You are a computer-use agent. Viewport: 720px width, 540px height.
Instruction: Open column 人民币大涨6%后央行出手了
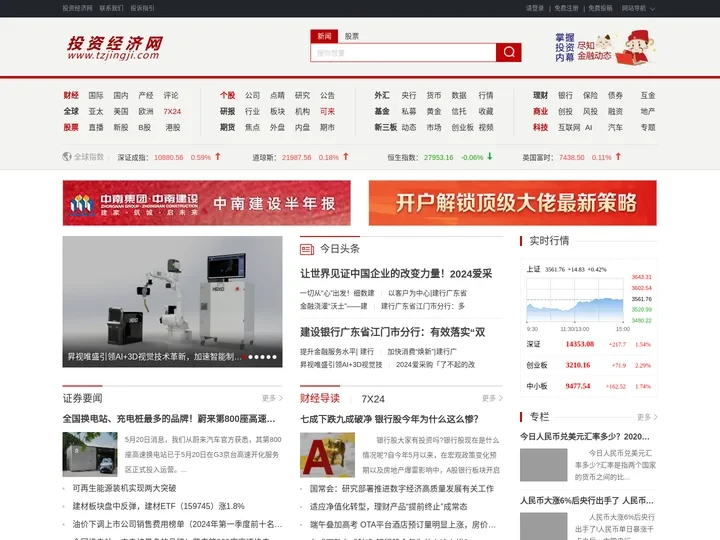(x=586, y=501)
